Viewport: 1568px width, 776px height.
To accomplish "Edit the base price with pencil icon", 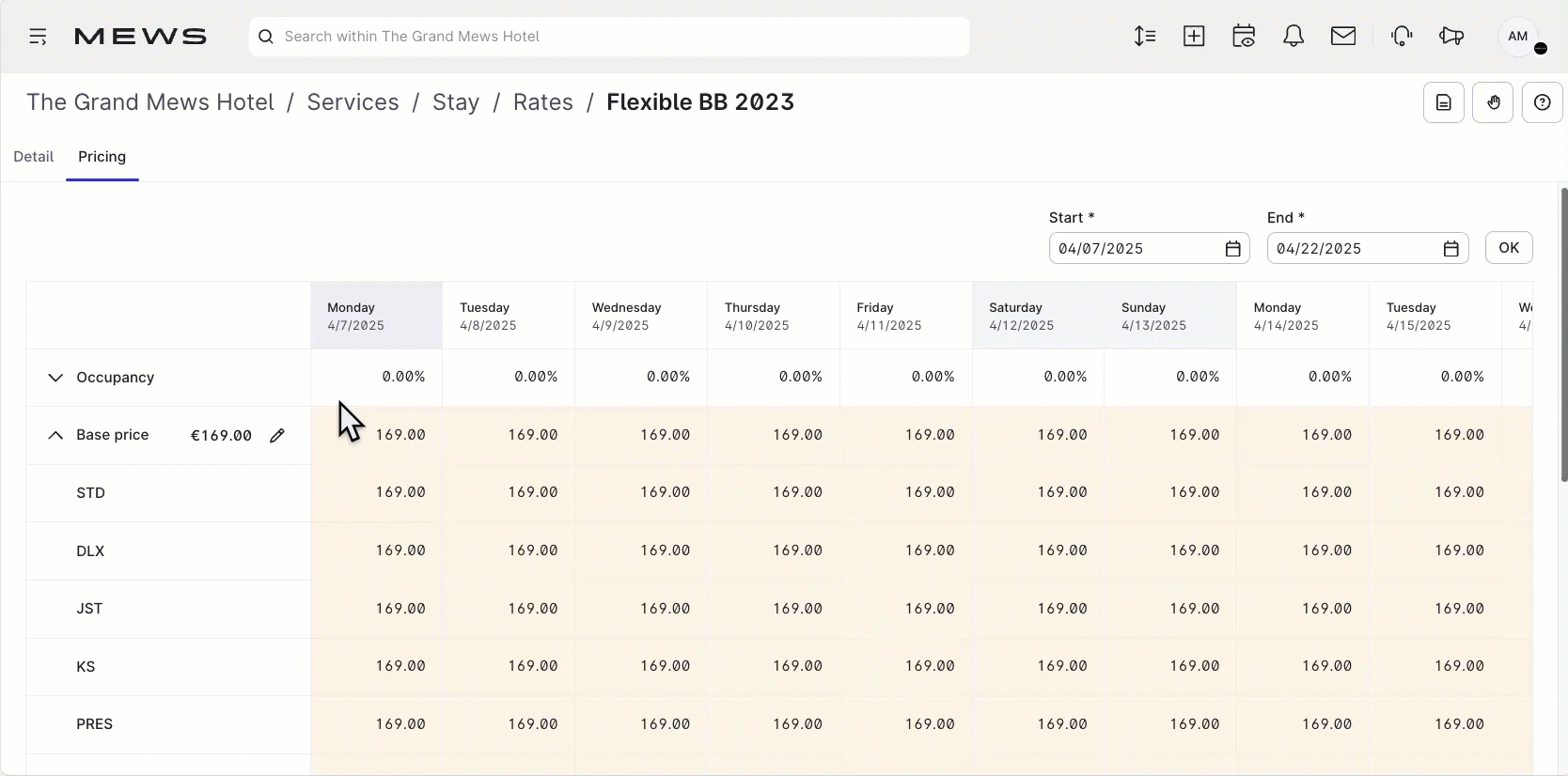I will coord(277,436).
